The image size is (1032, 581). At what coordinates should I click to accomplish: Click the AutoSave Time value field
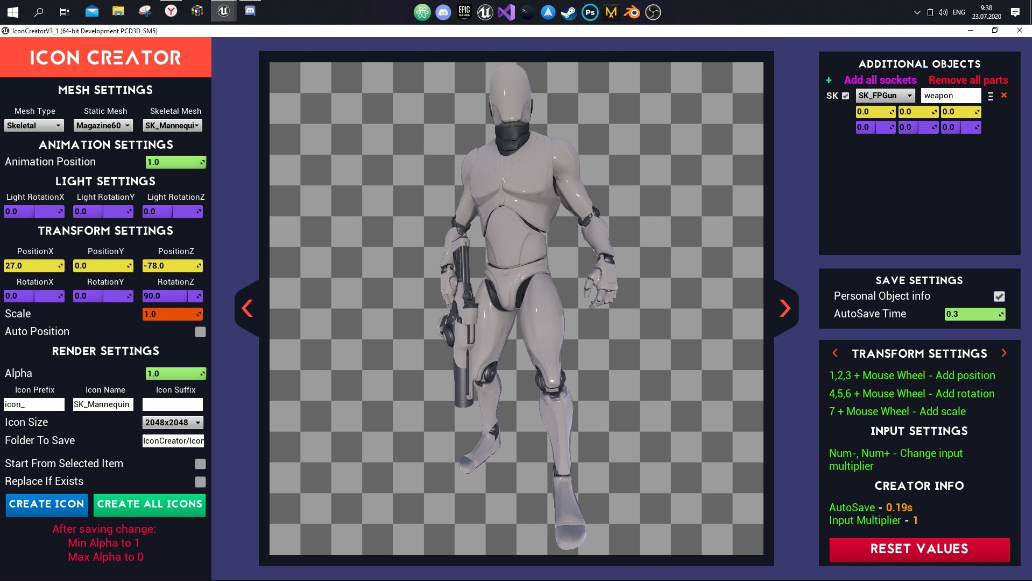(975, 314)
